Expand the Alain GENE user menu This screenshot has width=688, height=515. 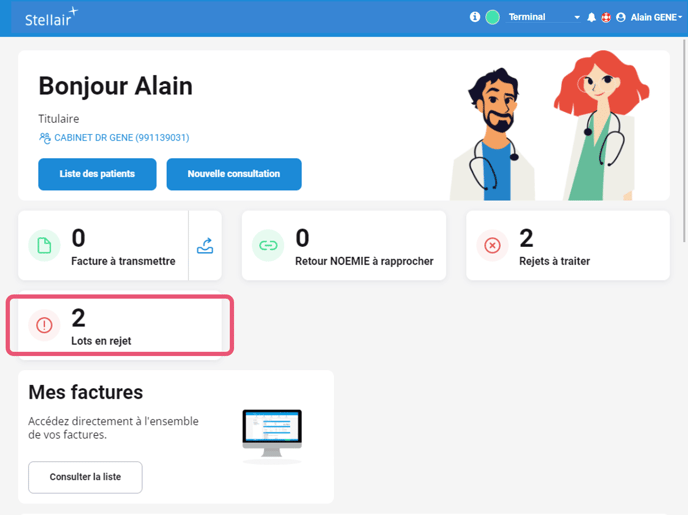pos(656,17)
